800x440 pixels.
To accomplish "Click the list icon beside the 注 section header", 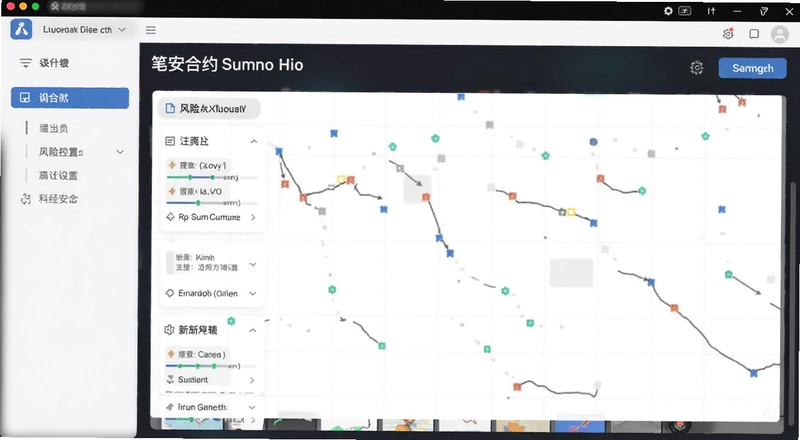I will pos(170,141).
